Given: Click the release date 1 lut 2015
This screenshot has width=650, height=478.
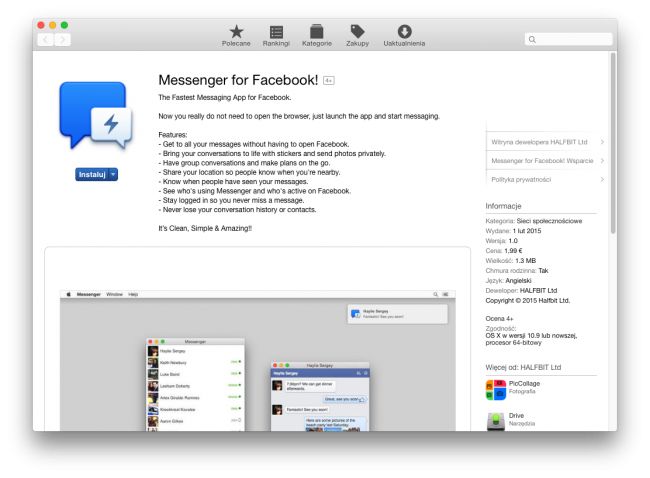Looking at the screenshot, I should [527, 231].
